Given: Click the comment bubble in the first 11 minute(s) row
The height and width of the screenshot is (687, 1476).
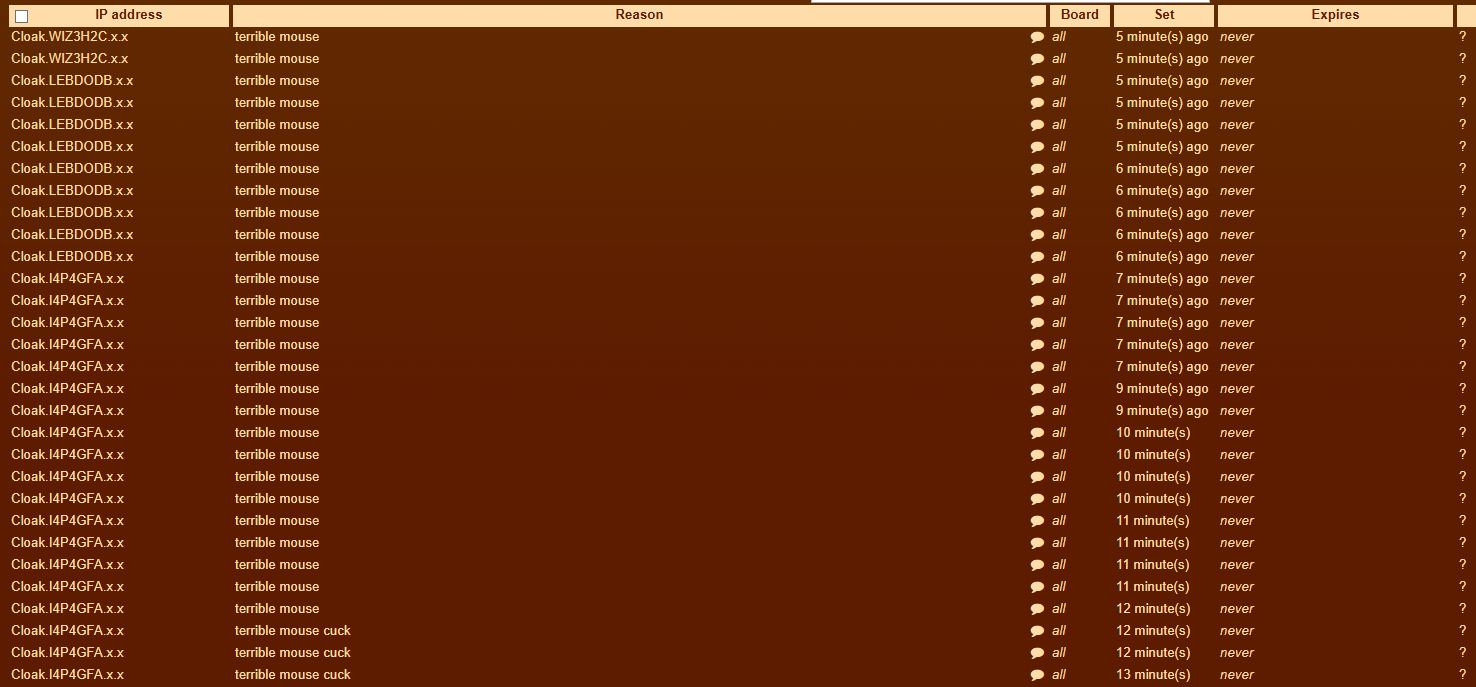Looking at the screenshot, I should pos(1037,521).
